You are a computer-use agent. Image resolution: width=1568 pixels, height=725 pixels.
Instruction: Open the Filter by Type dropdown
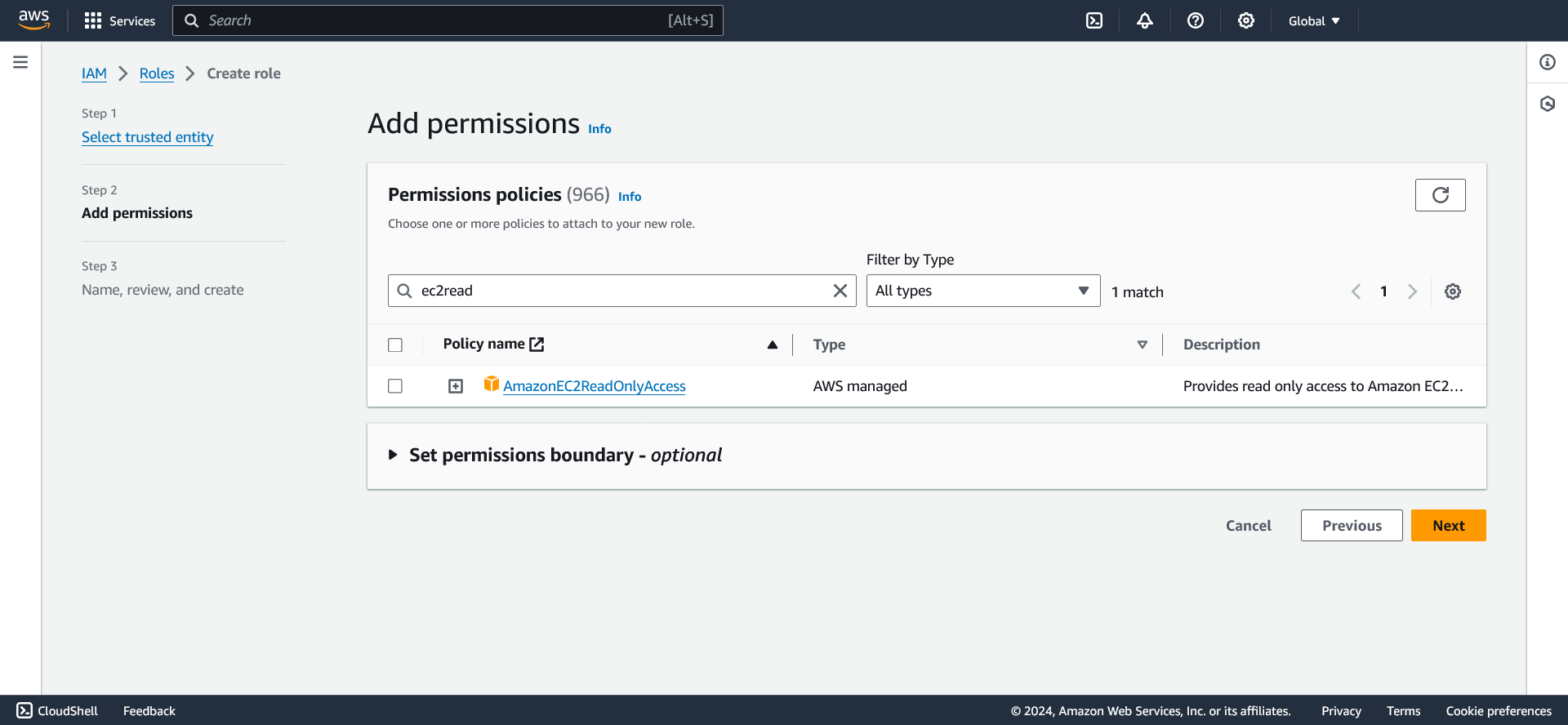click(983, 291)
